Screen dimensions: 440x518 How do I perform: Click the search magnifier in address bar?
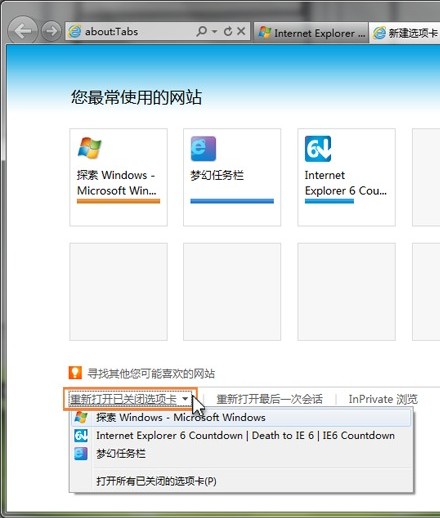tap(201, 31)
